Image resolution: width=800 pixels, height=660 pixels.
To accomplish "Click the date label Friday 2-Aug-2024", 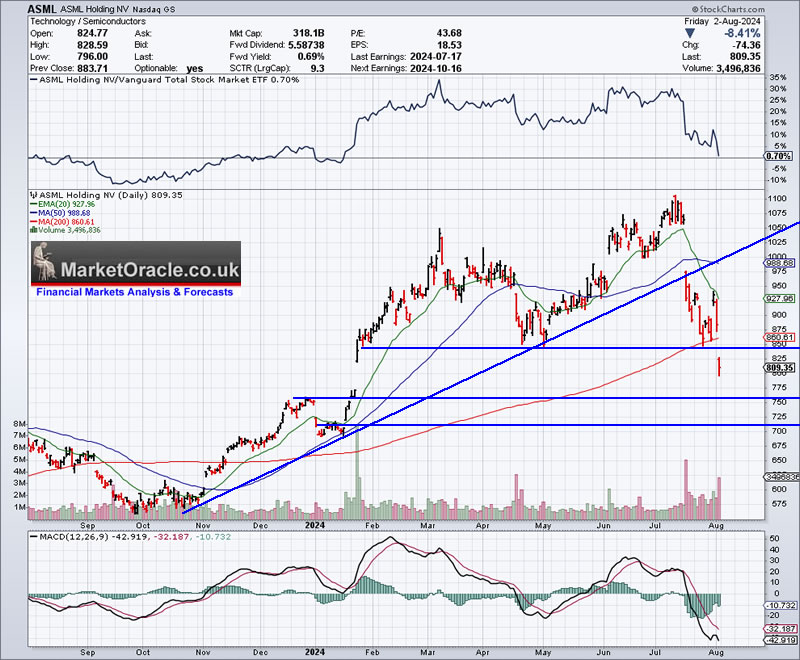I will coord(722,21).
